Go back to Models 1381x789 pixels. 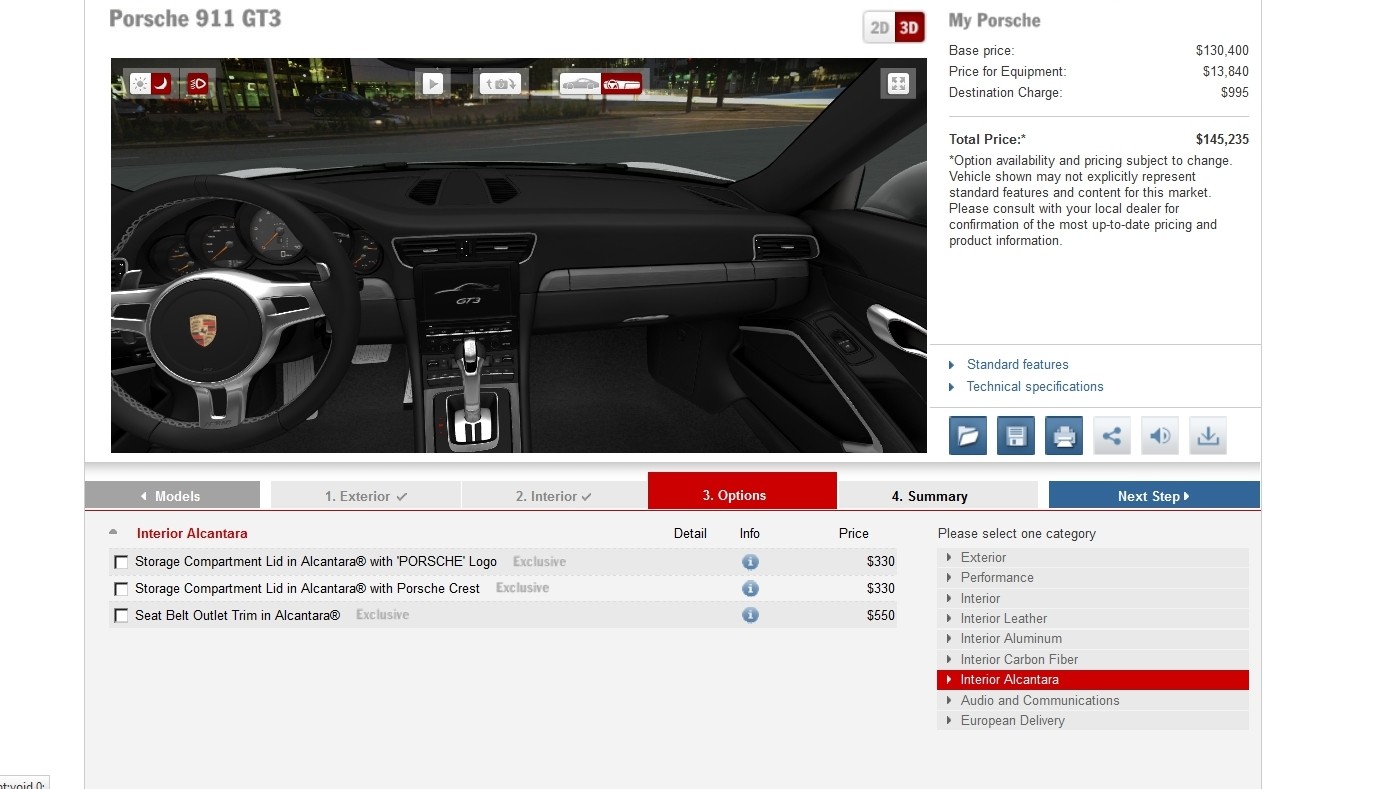[172, 496]
